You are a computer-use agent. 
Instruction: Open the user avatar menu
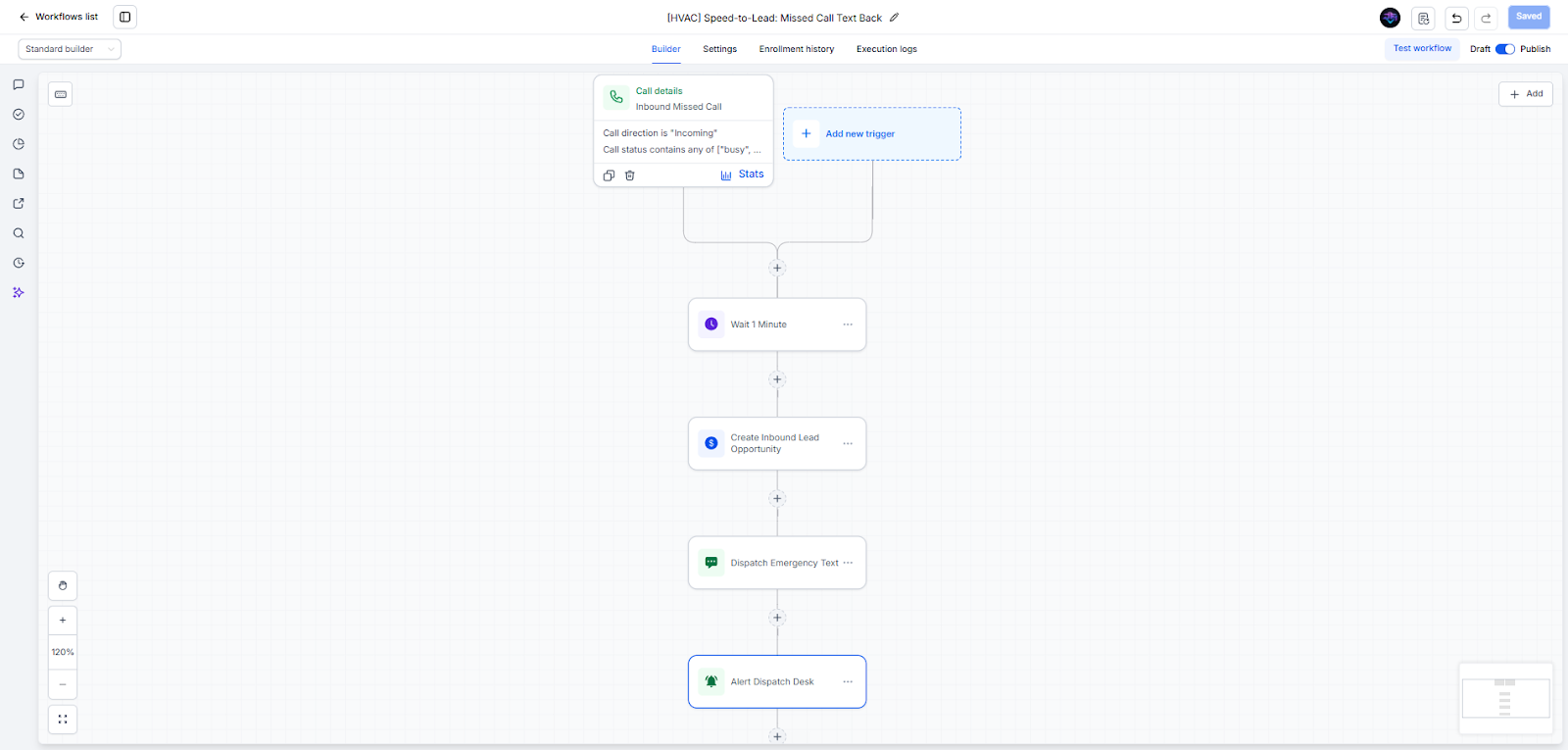(1390, 18)
